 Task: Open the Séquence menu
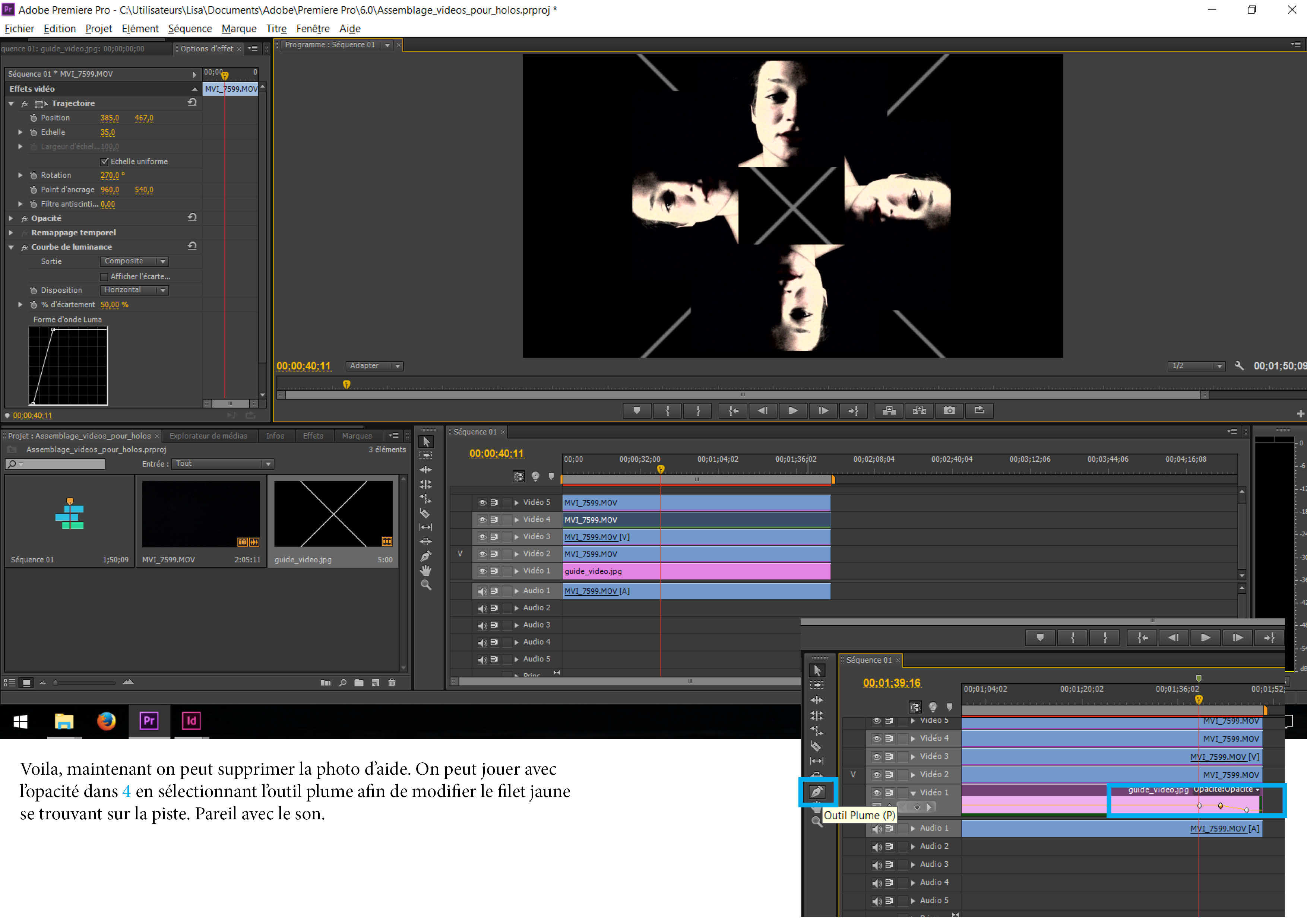pos(190,28)
